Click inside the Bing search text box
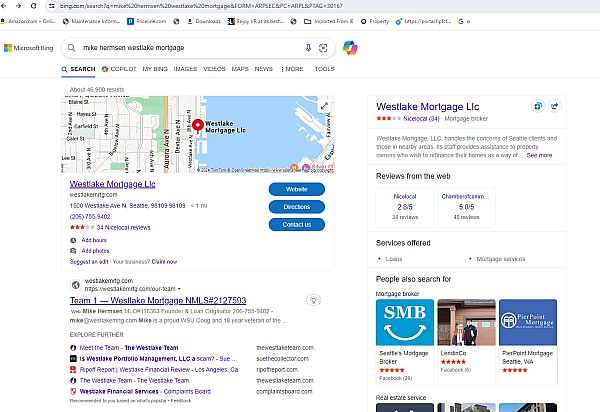This screenshot has height=412, width=600. click(189, 48)
